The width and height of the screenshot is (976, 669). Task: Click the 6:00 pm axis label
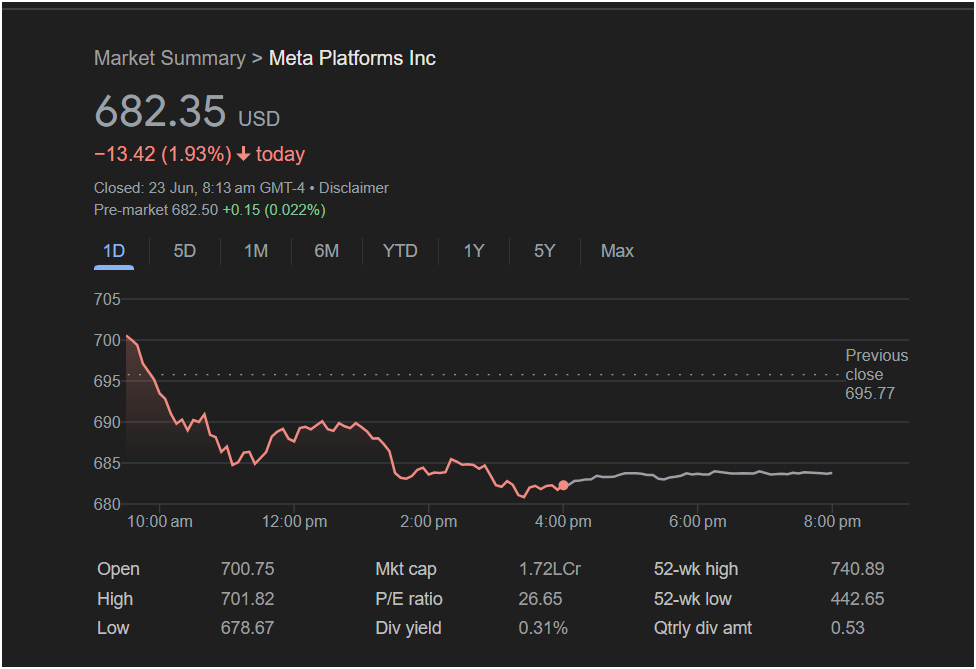click(x=697, y=522)
